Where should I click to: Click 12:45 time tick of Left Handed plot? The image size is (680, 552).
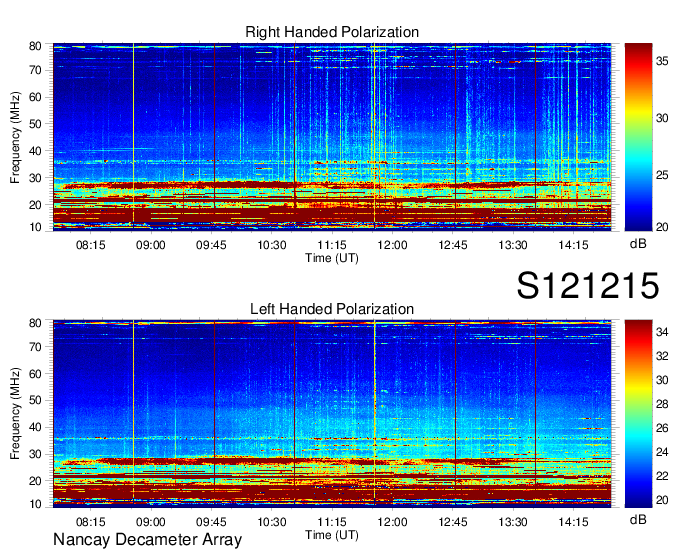(453, 522)
